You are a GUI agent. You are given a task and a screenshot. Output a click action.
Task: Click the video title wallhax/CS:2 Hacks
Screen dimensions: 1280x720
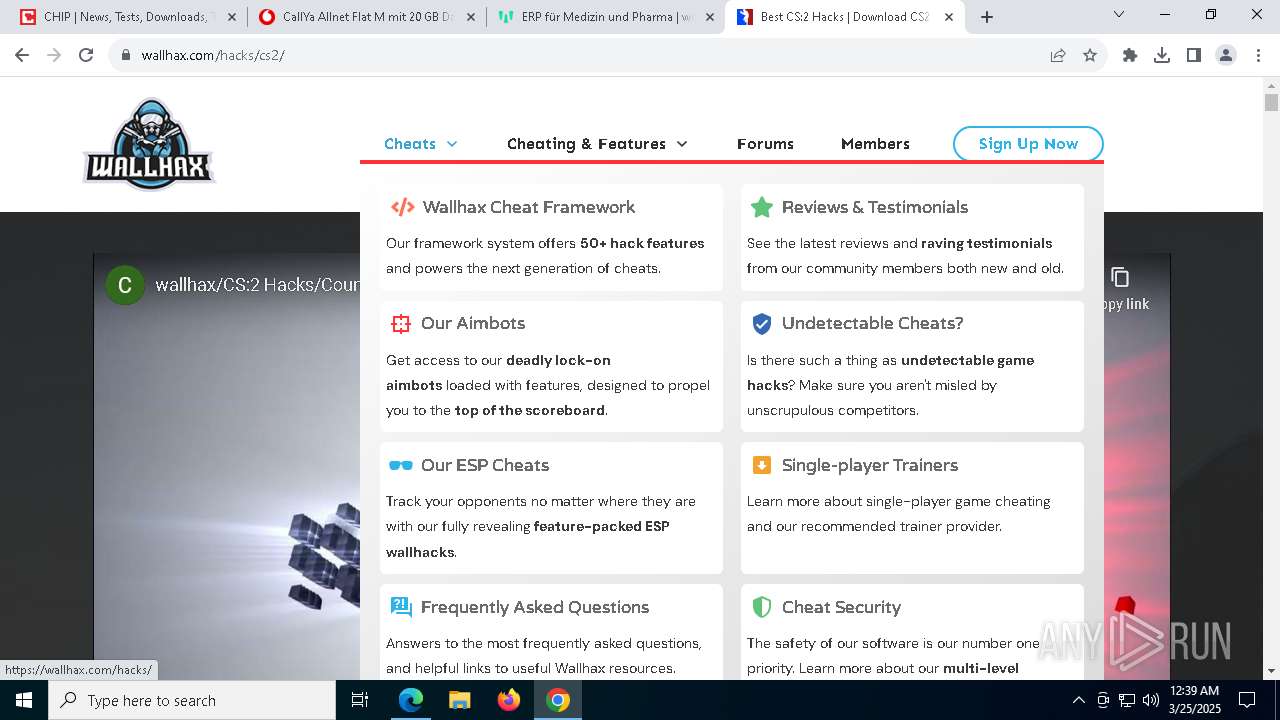(x=257, y=285)
